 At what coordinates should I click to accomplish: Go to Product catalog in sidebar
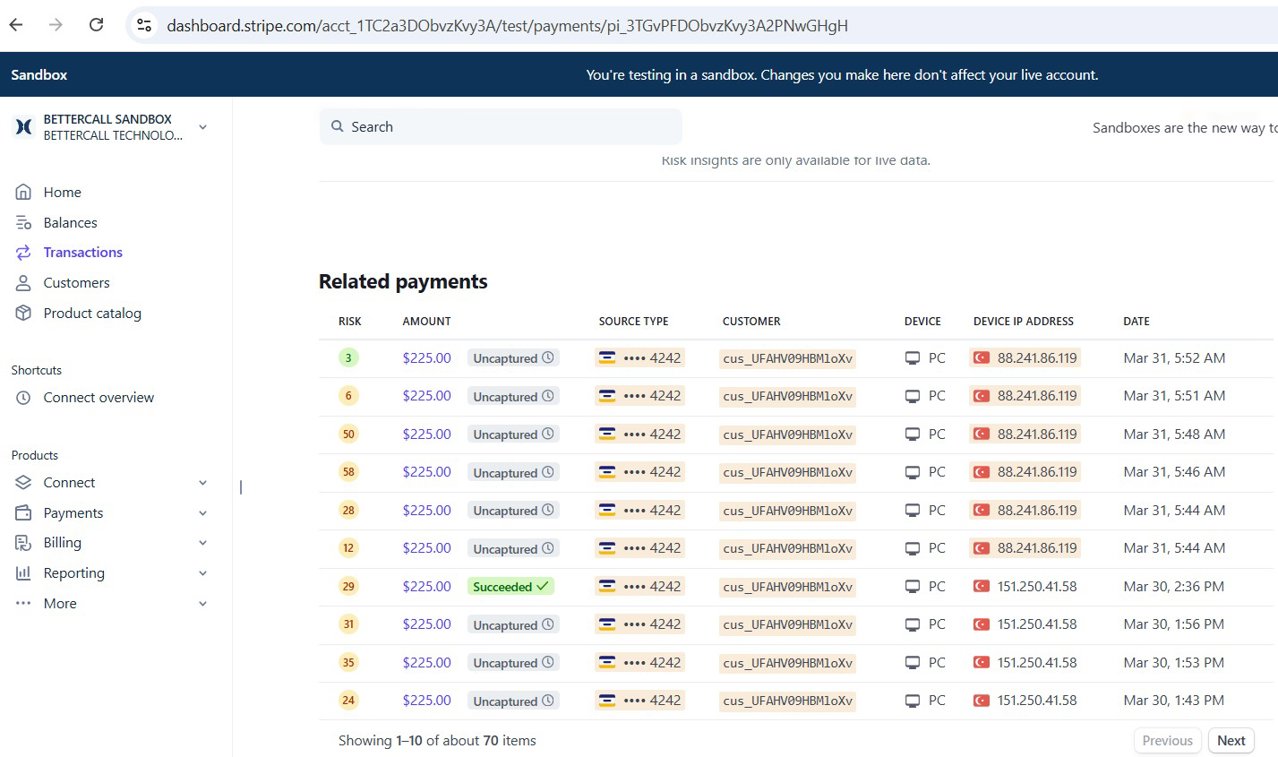tap(92, 314)
